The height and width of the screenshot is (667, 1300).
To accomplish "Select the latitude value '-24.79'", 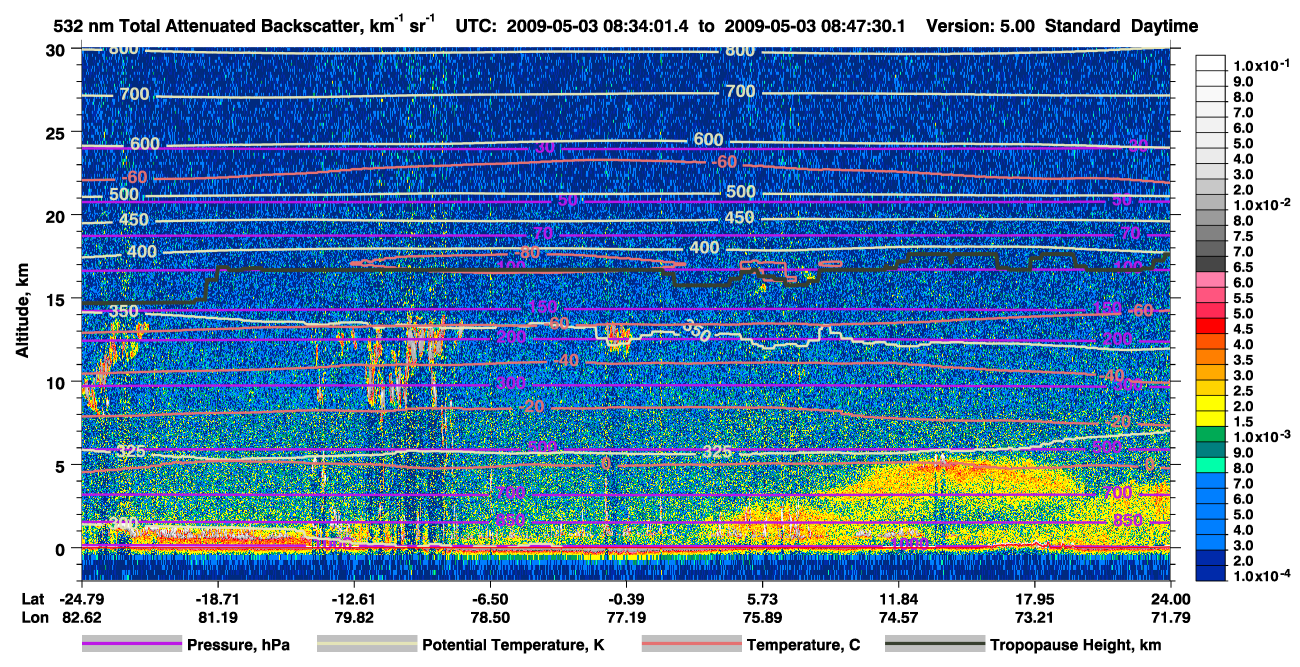I will (x=81, y=598).
